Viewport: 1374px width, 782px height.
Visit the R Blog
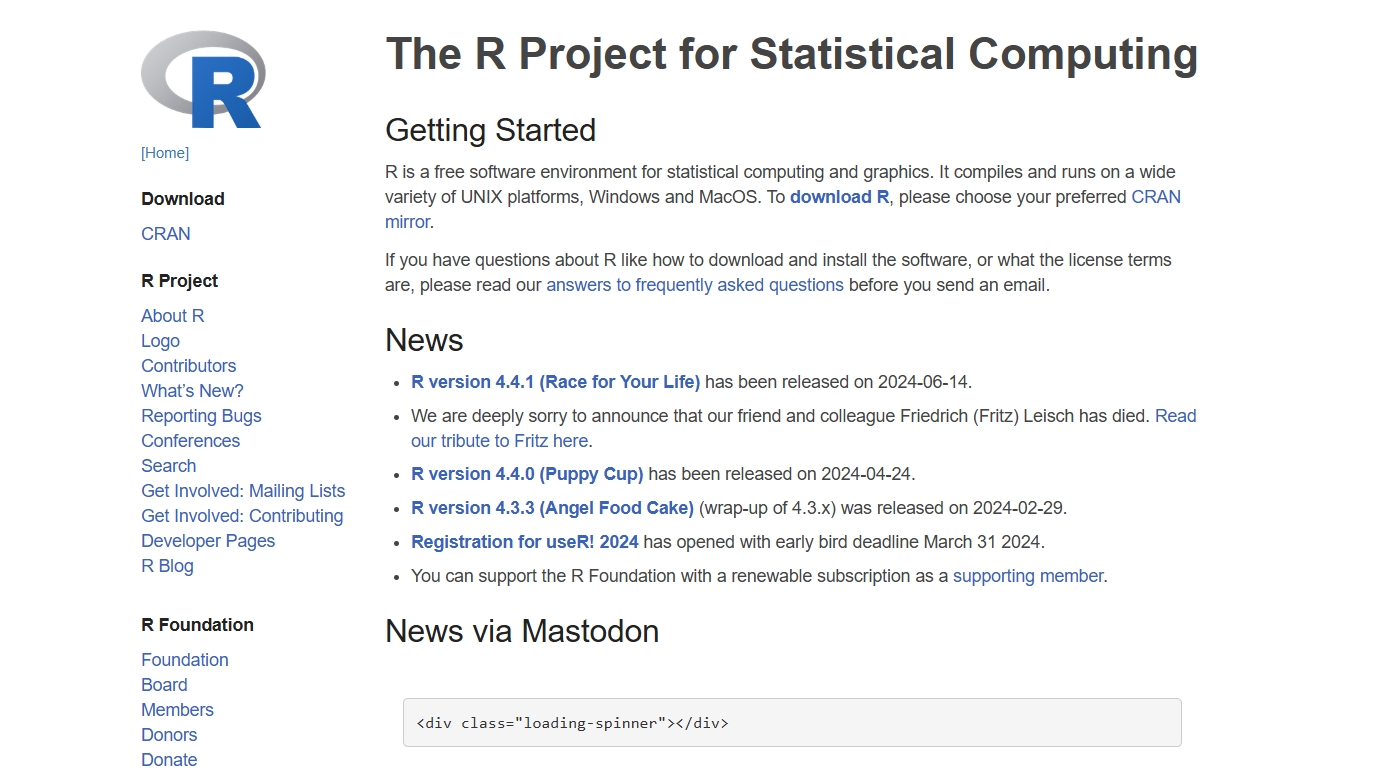click(168, 566)
